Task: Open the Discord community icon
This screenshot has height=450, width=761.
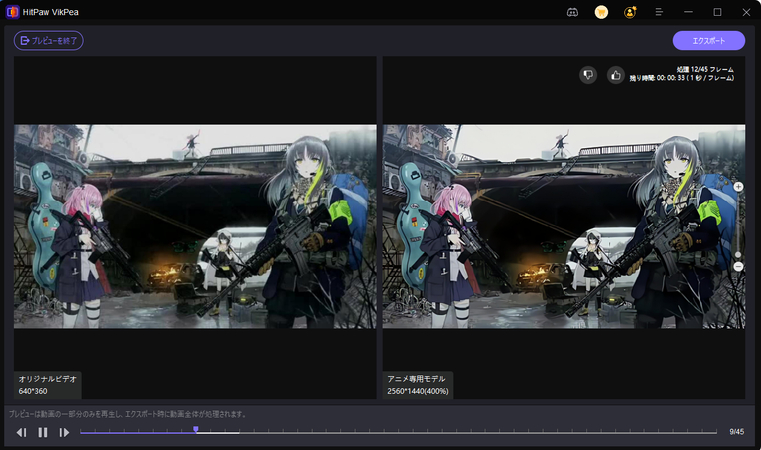Action: tap(572, 12)
